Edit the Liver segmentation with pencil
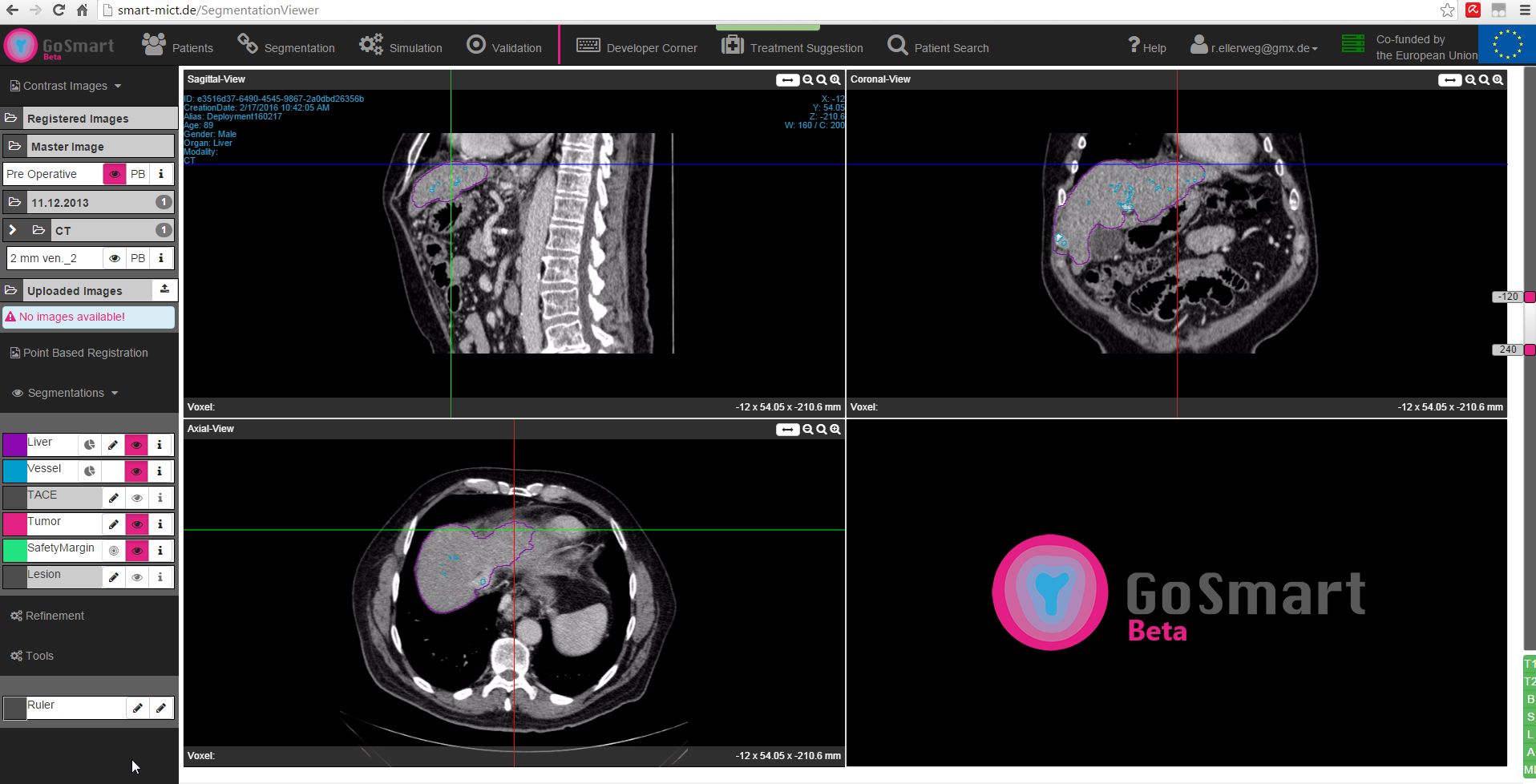Image resolution: width=1536 pixels, height=784 pixels. click(113, 445)
